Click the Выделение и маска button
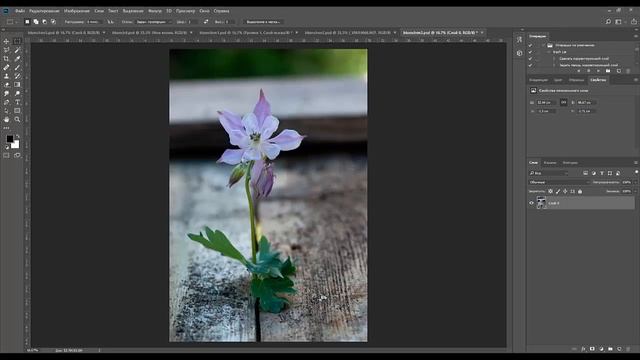This screenshot has height=360, width=640. coord(263,22)
